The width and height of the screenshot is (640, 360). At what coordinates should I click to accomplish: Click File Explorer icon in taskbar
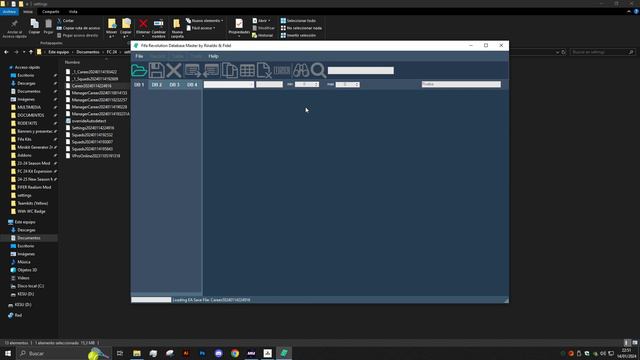click(x=137, y=353)
